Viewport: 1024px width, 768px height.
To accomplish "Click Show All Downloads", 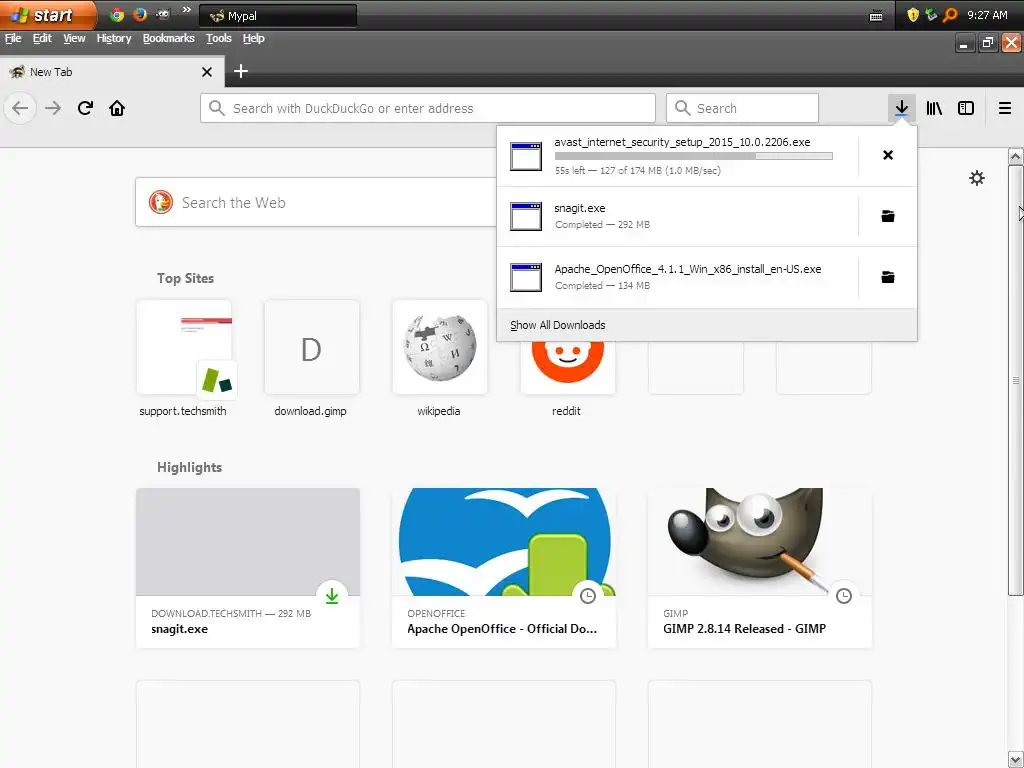I will click(x=558, y=325).
